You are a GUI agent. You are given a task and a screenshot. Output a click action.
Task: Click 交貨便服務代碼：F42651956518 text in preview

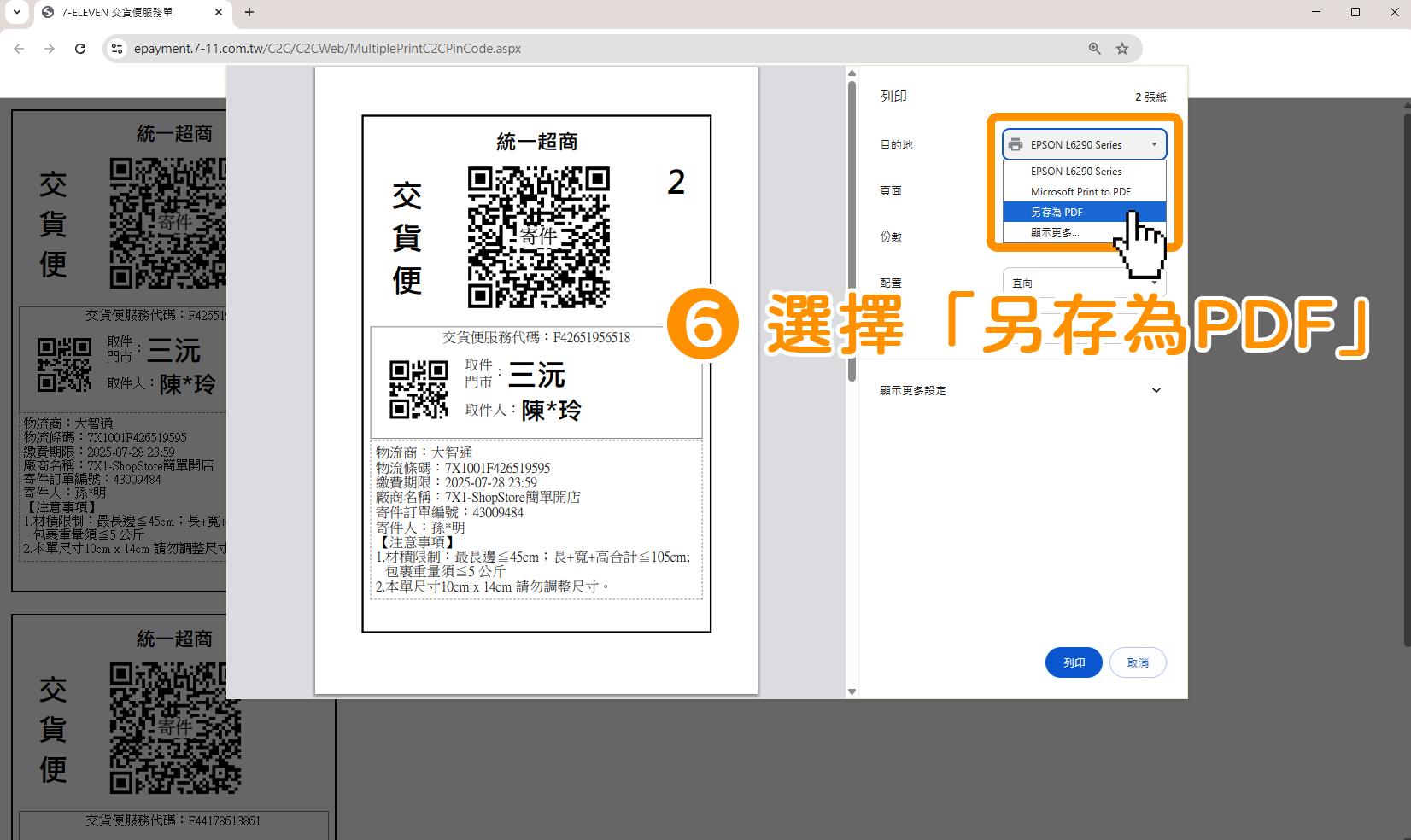click(536, 338)
